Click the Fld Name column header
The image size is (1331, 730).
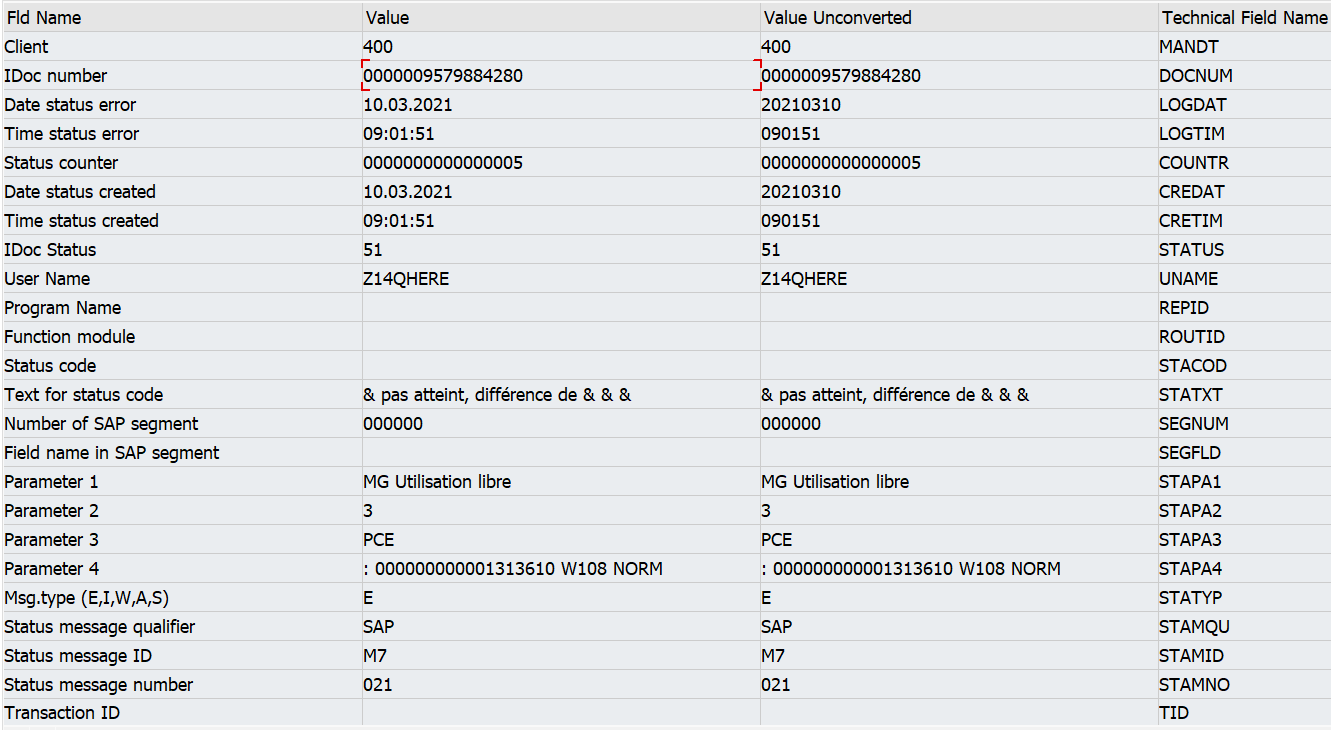pyautogui.click(x=181, y=18)
